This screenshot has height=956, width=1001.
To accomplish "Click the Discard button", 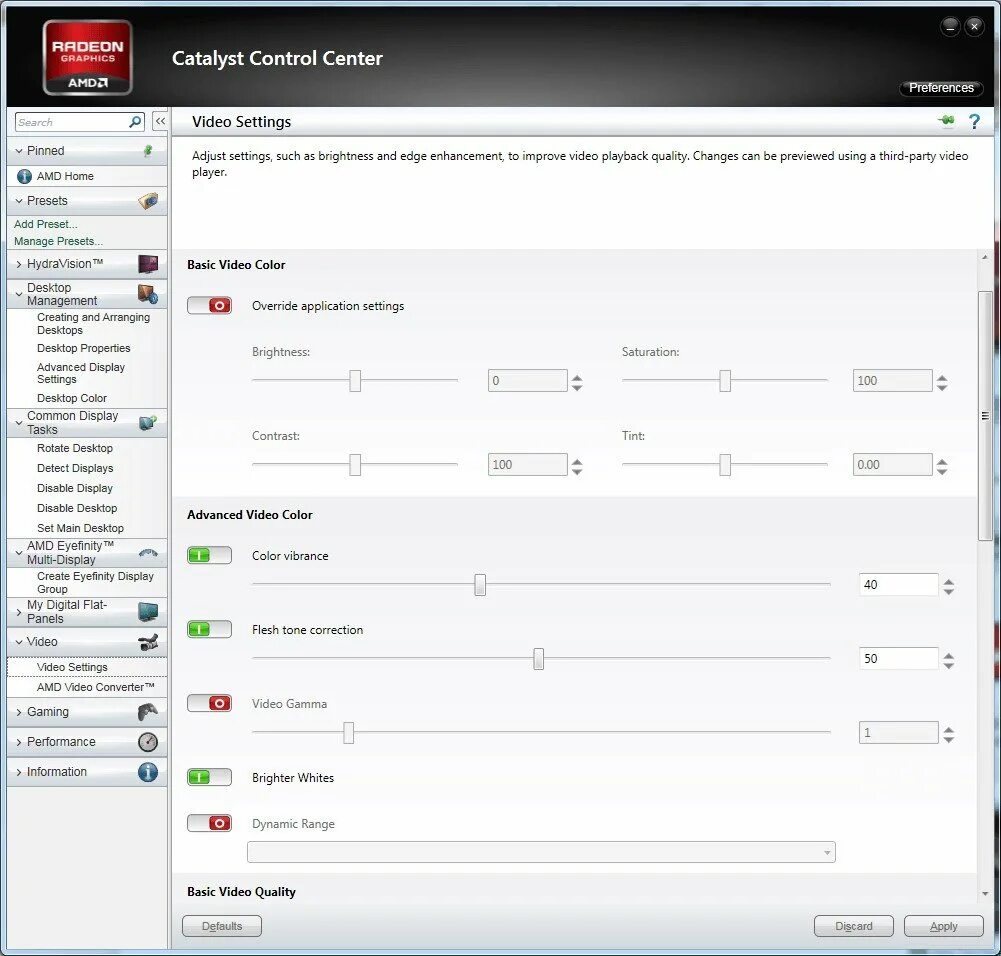I will point(854,926).
